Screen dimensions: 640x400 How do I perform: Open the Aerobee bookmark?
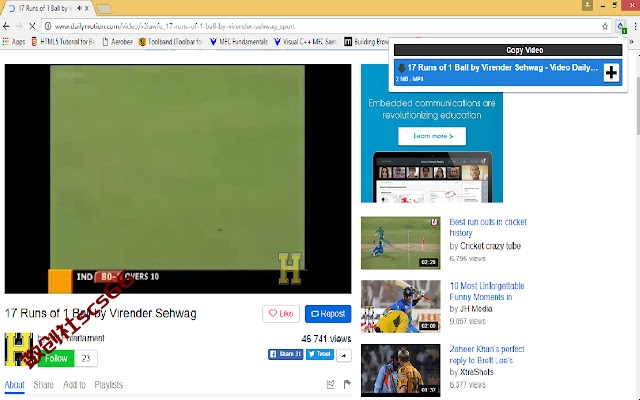click(x=118, y=42)
